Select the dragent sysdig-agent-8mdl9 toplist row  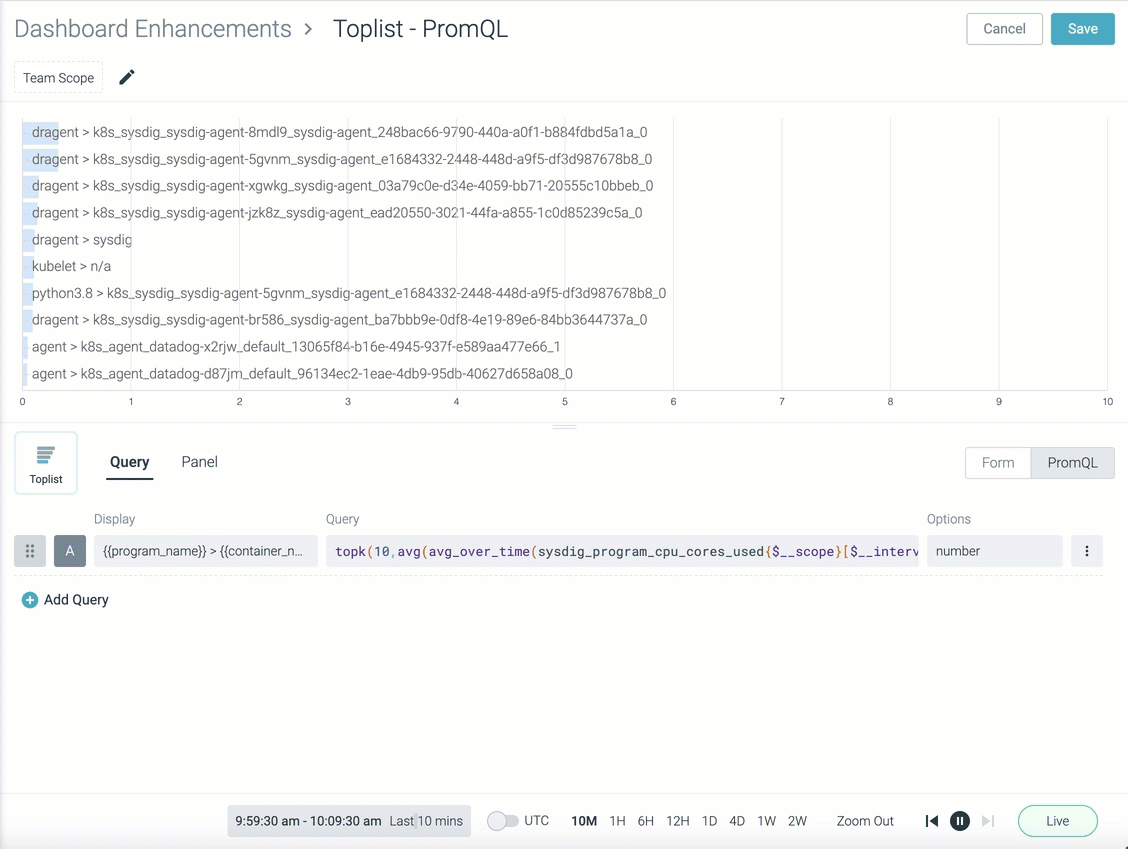coord(340,132)
